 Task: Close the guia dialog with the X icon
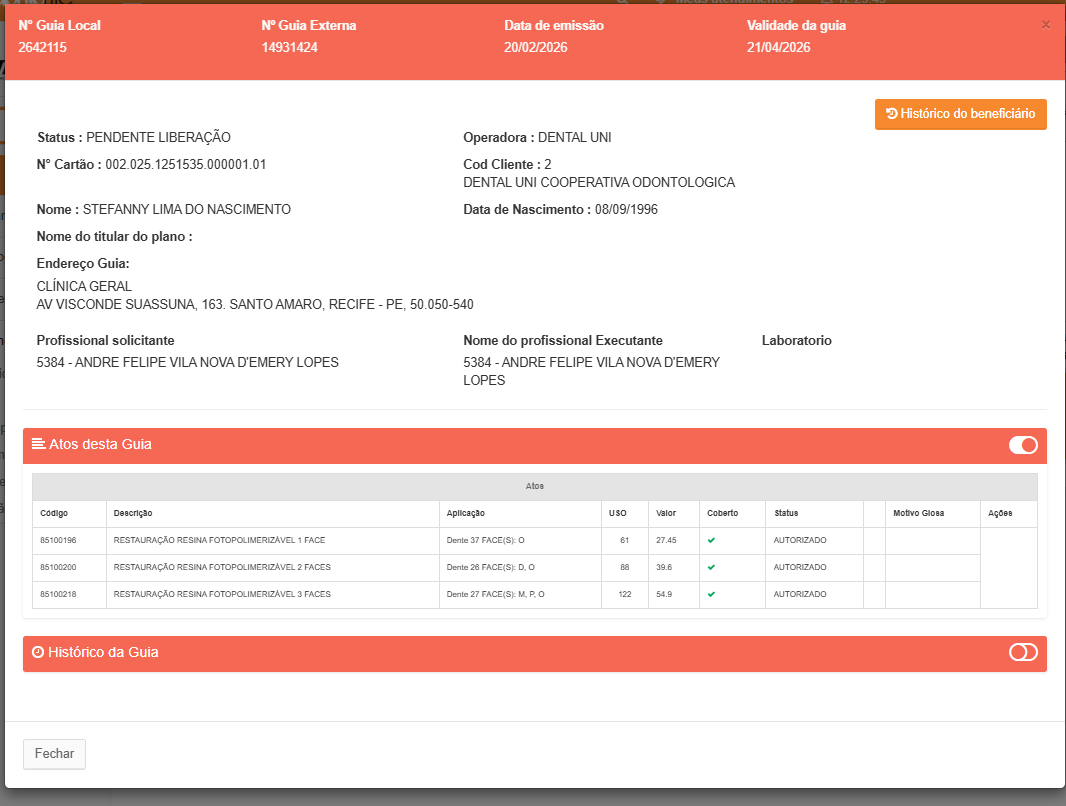1046,25
